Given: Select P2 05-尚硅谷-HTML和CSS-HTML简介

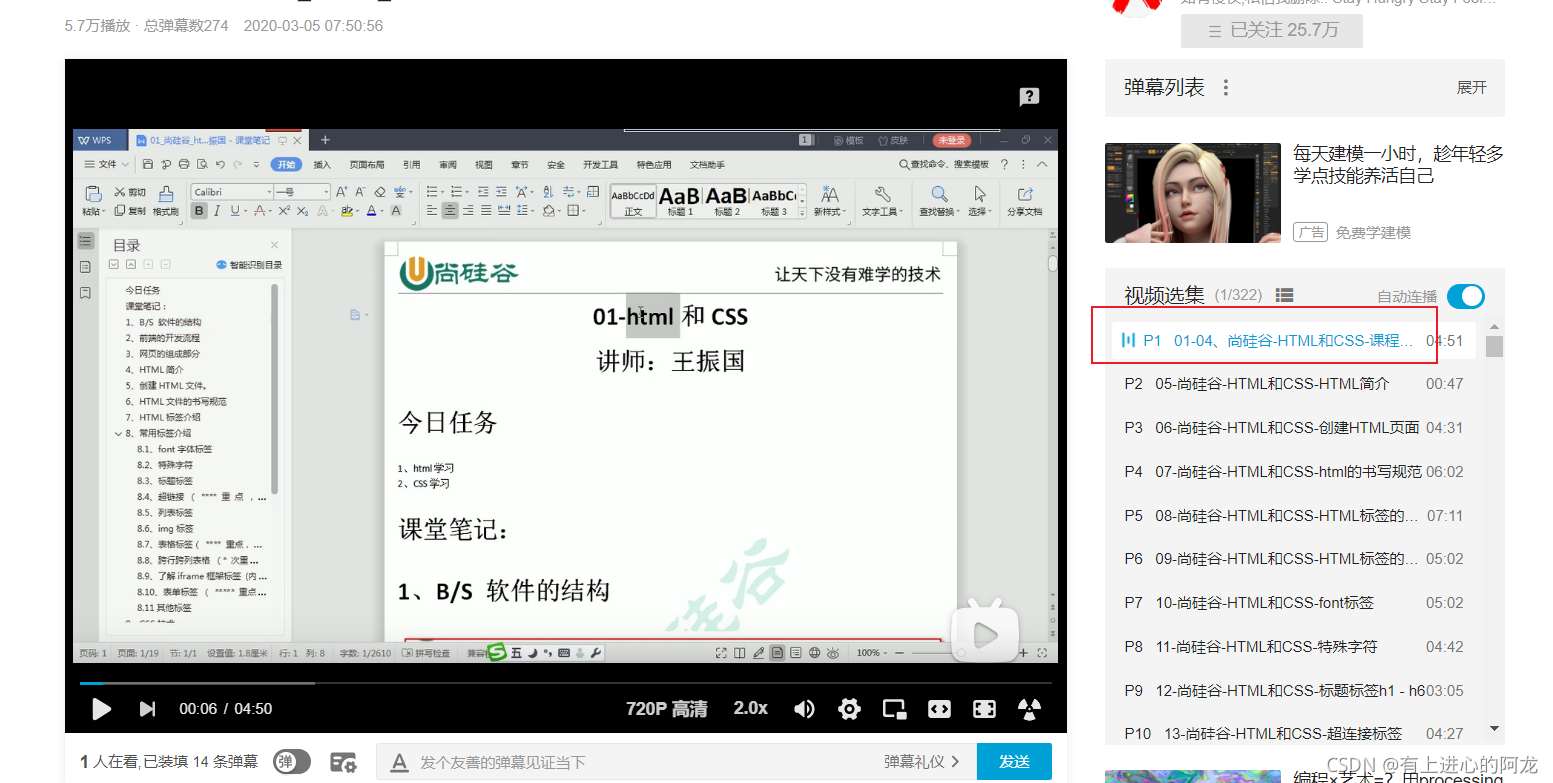Looking at the screenshot, I should 1292,384.
